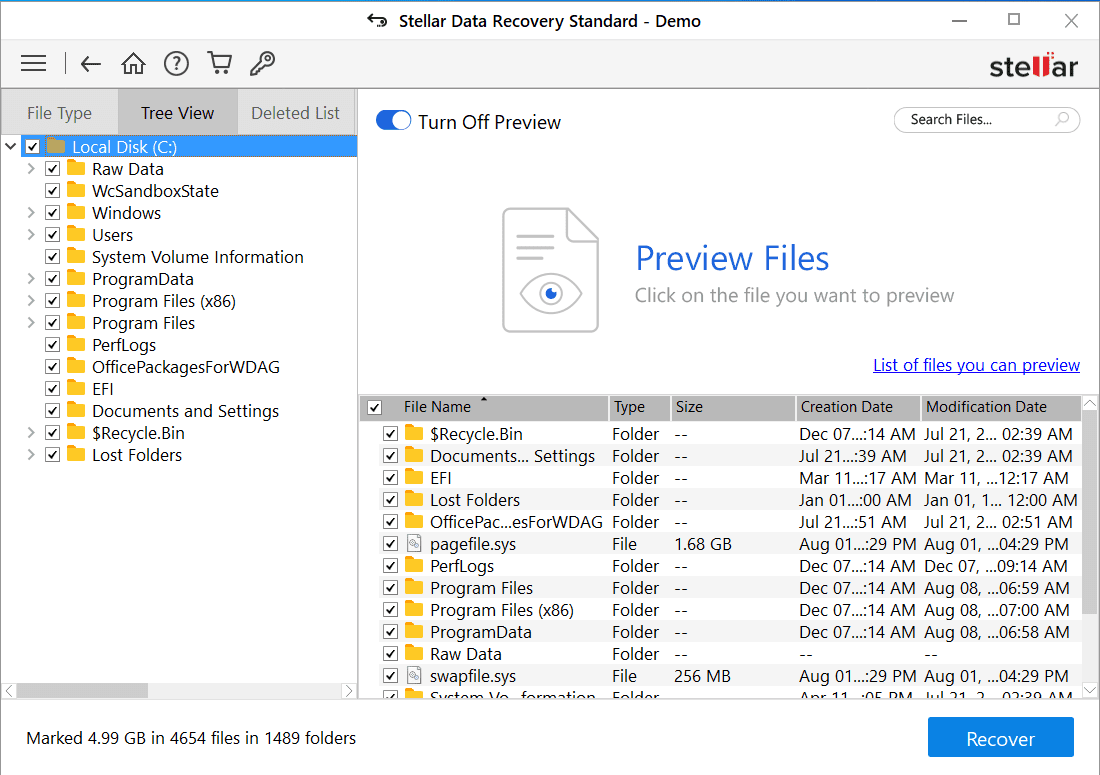Open the List of files you can preview link
1100x775 pixels.
pos(976,365)
